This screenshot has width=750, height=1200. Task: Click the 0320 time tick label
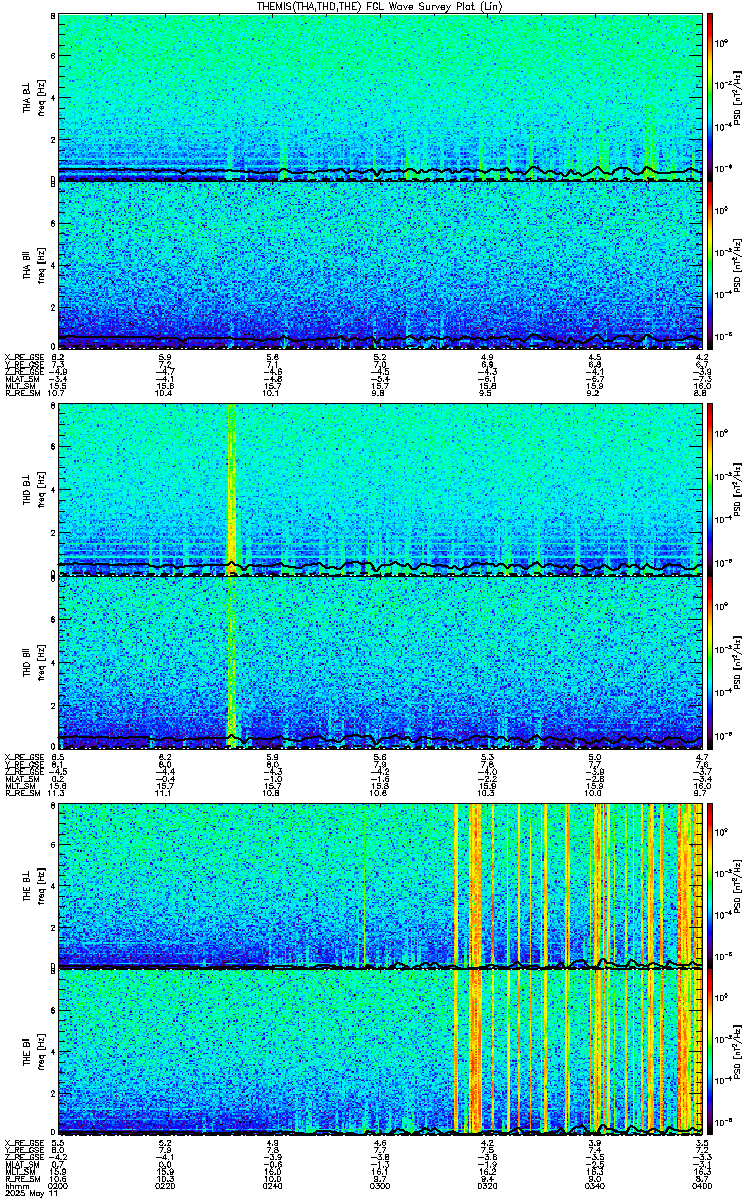(x=487, y=1187)
